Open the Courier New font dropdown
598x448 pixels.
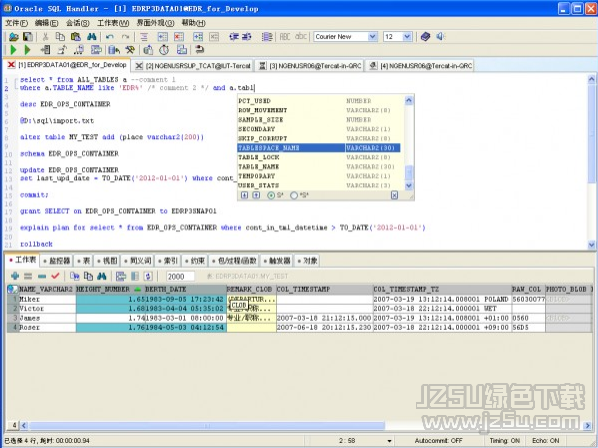pyautogui.click(x=373, y=37)
